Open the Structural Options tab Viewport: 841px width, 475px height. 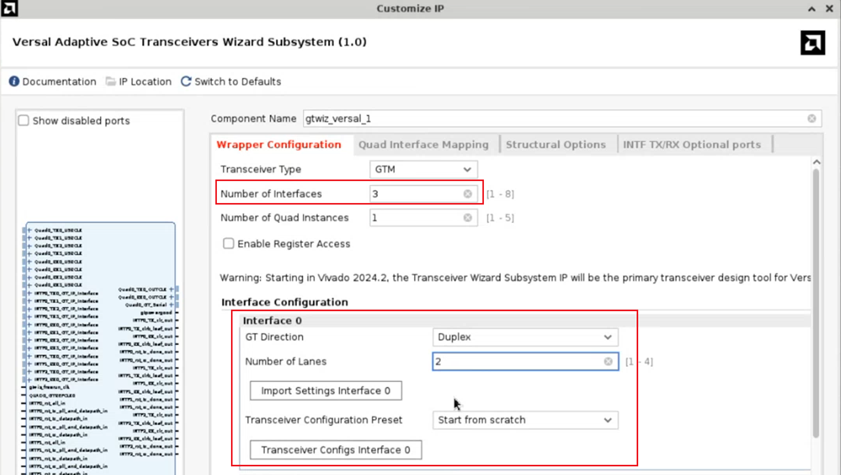pyautogui.click(x=556, y=145)
